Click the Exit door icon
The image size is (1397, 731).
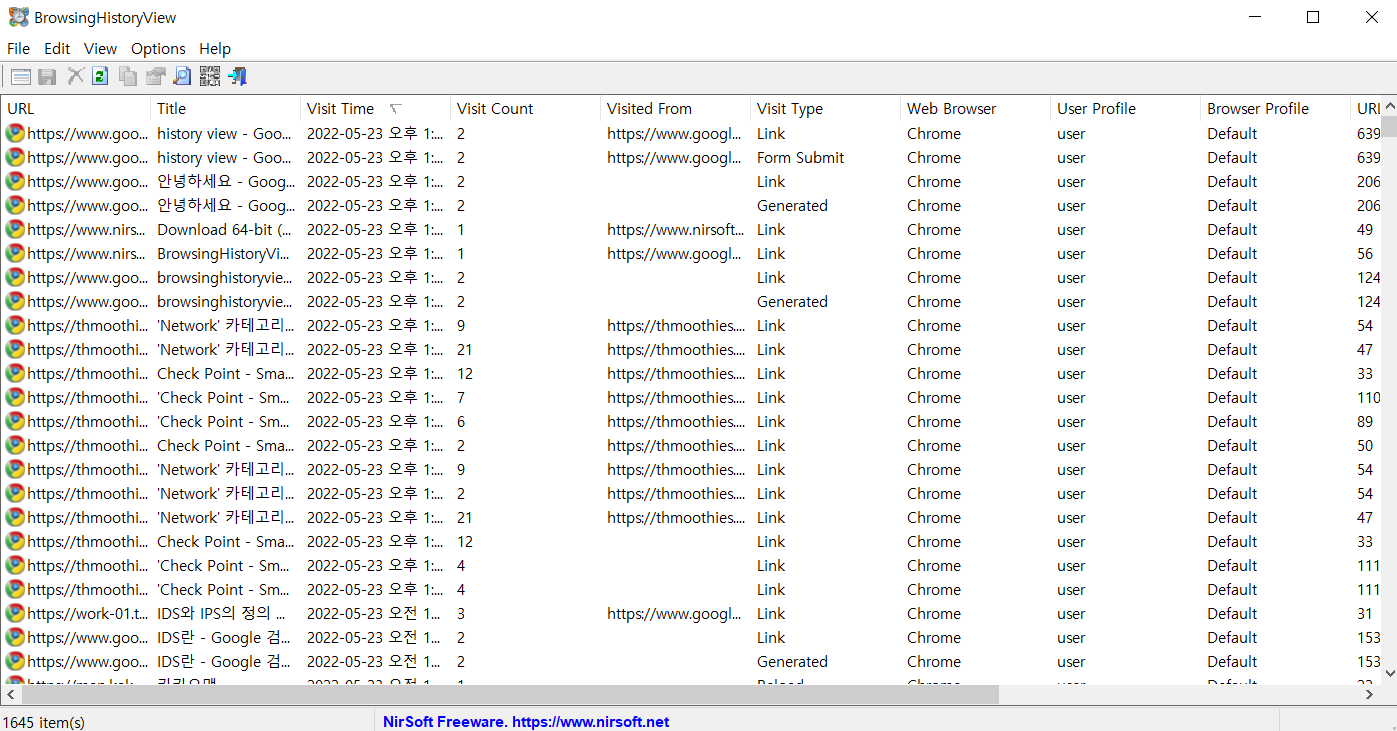[x=237, y=76]
